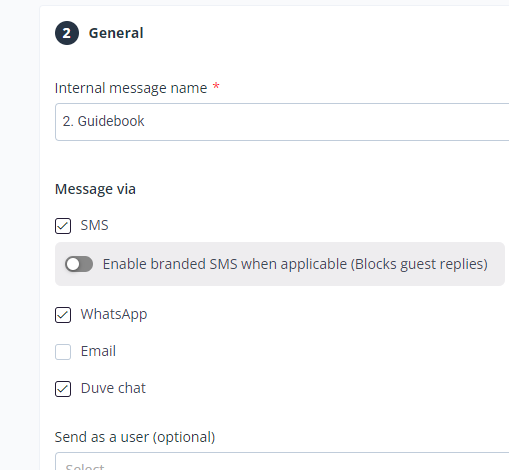The image size is (509, 470).
Task: Click the WhatsApp label text
Action: pyautogui.click(x=114, y=314)
